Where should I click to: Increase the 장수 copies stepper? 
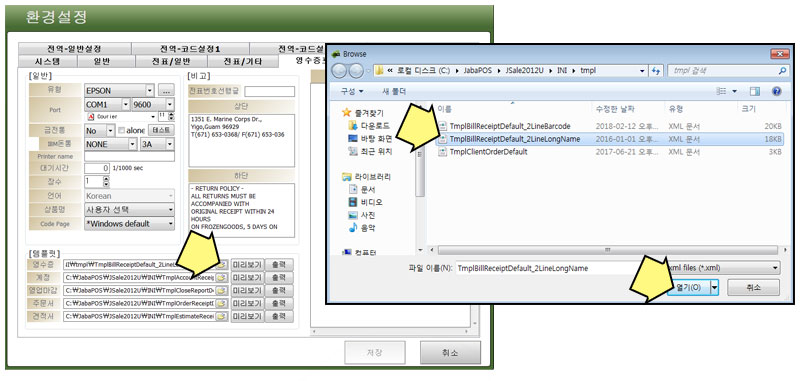[x=106, y=179]
